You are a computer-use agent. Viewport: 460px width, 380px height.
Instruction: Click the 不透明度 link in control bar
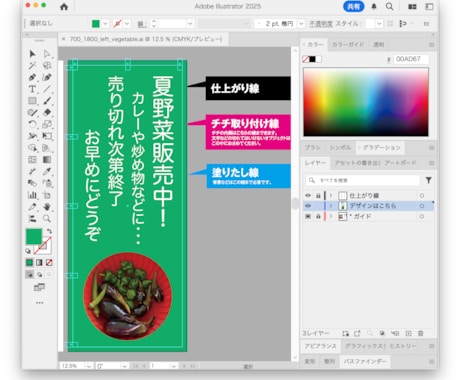pos(321,24)
